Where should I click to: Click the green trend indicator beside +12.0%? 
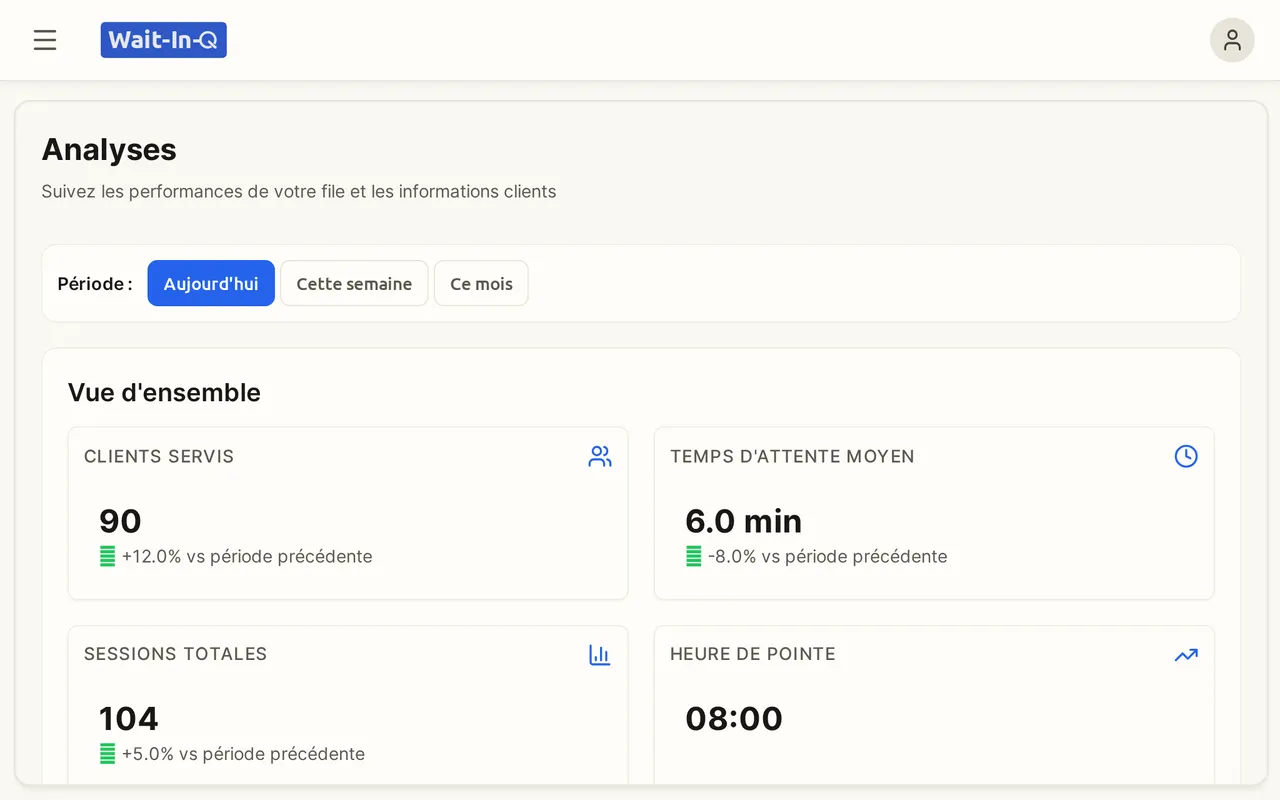(108, 557)
